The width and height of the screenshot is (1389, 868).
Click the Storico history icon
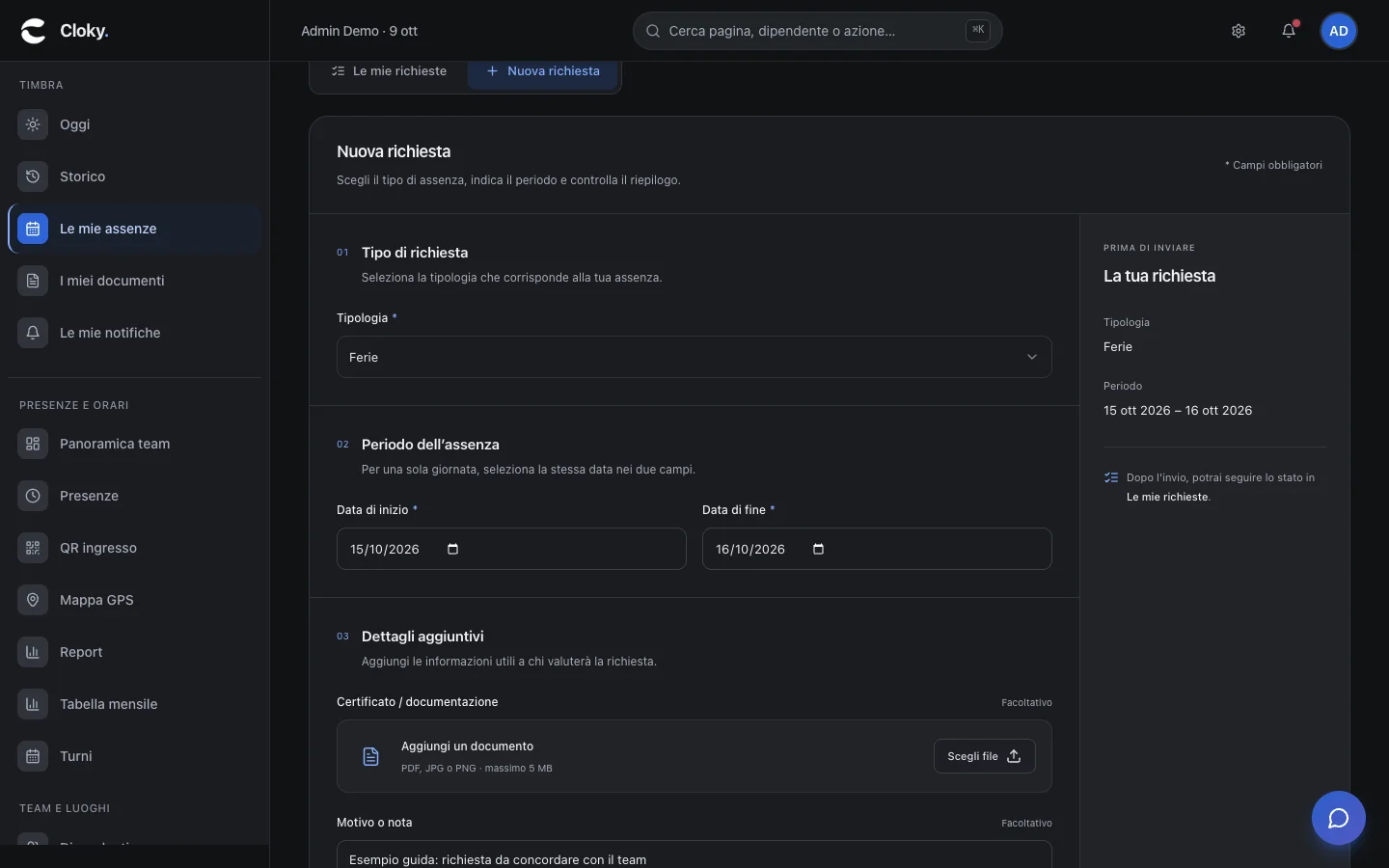click(x=33, y=176)
